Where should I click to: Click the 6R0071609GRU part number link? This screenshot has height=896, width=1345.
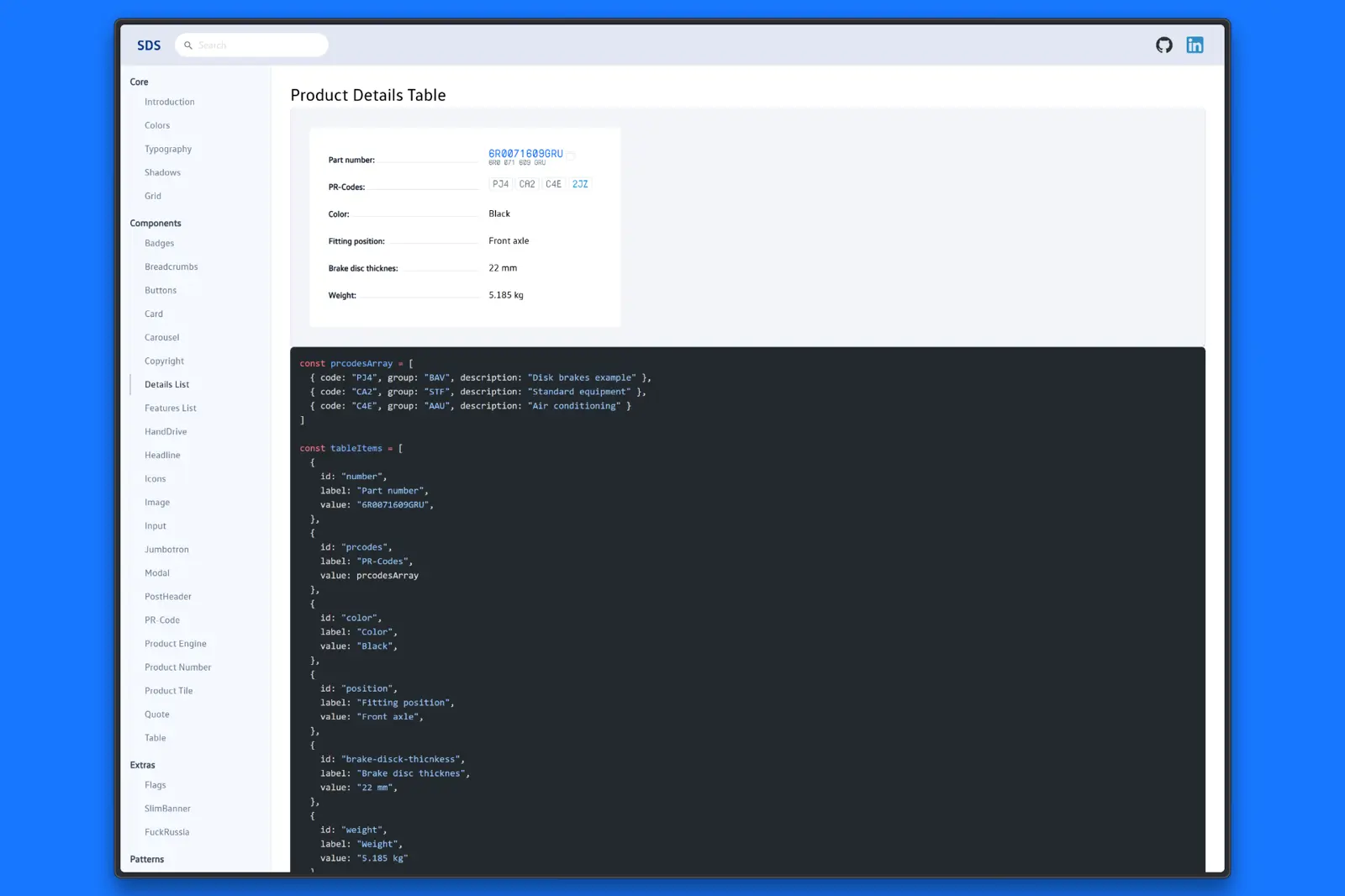pyautogui.click(x=526, y=153)
